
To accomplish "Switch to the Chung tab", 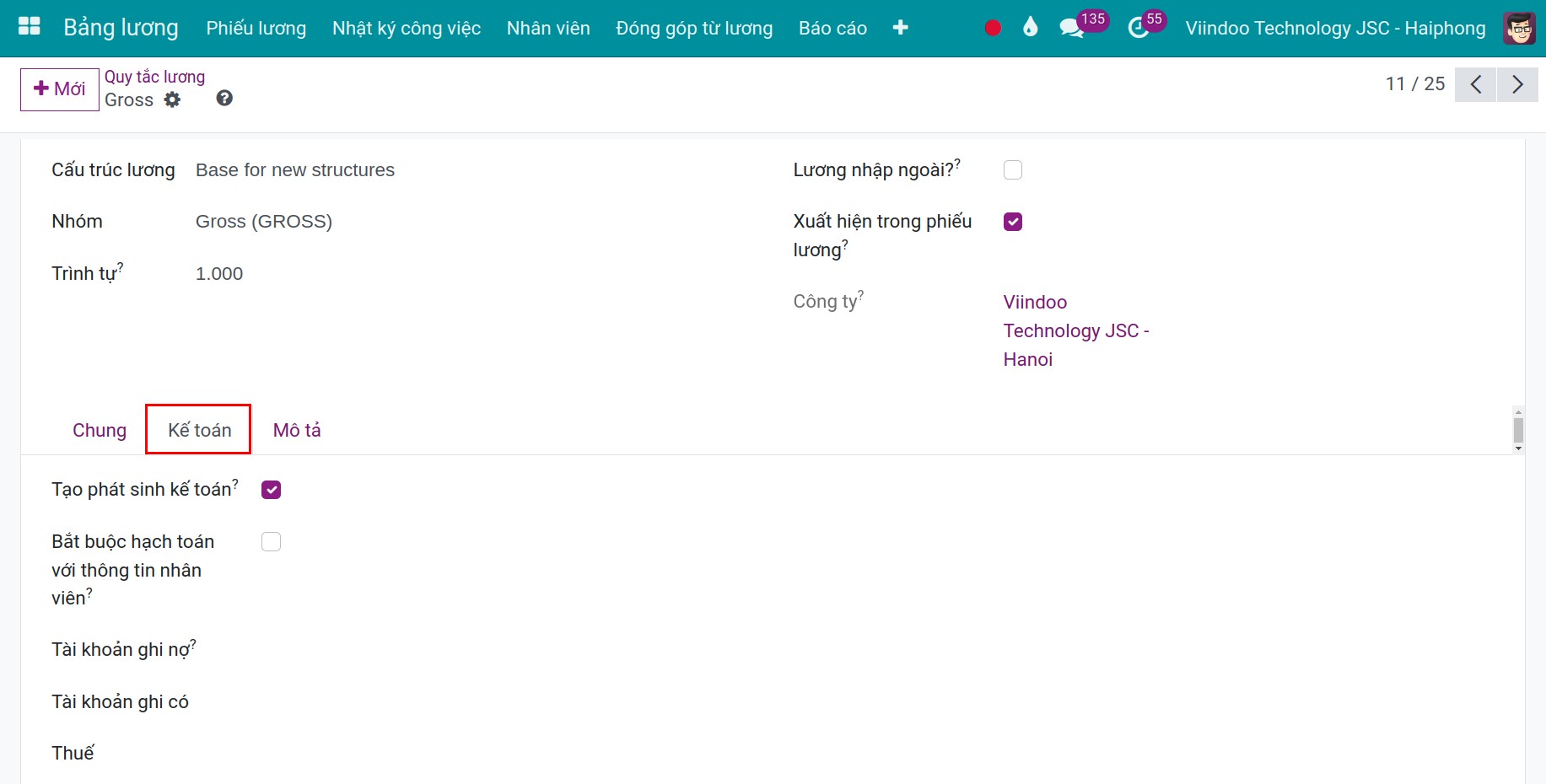I will pos(100,430).
